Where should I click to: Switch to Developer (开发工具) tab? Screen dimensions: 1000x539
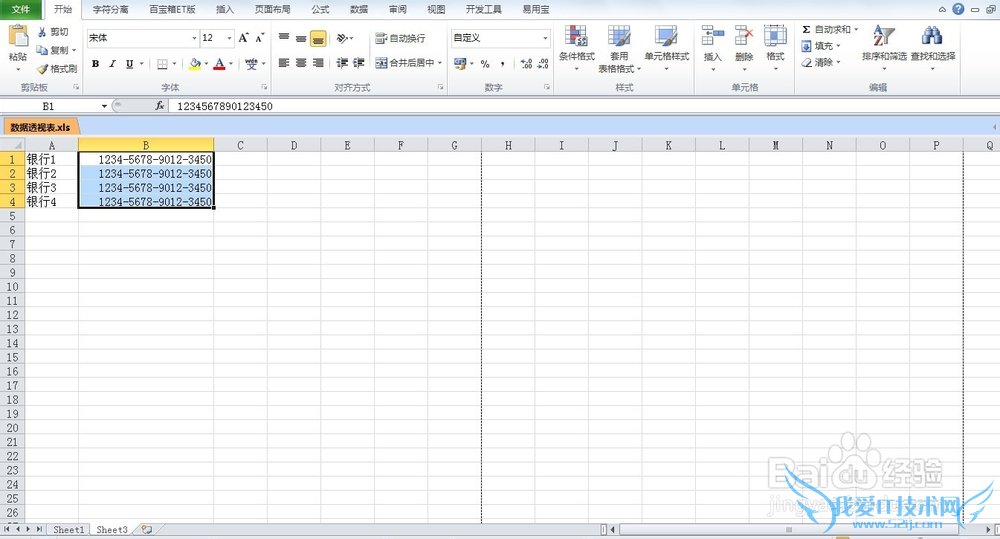pyautogui.click(x=483, y=10)
